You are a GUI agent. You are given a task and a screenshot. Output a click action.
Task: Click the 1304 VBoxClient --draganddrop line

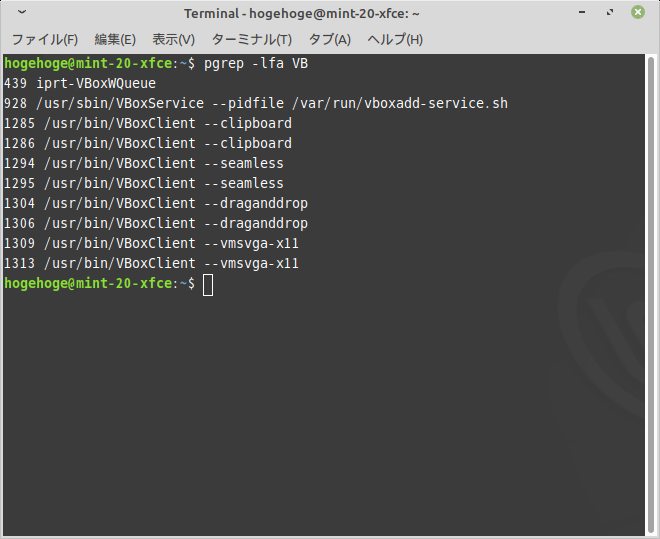point(156,203)
